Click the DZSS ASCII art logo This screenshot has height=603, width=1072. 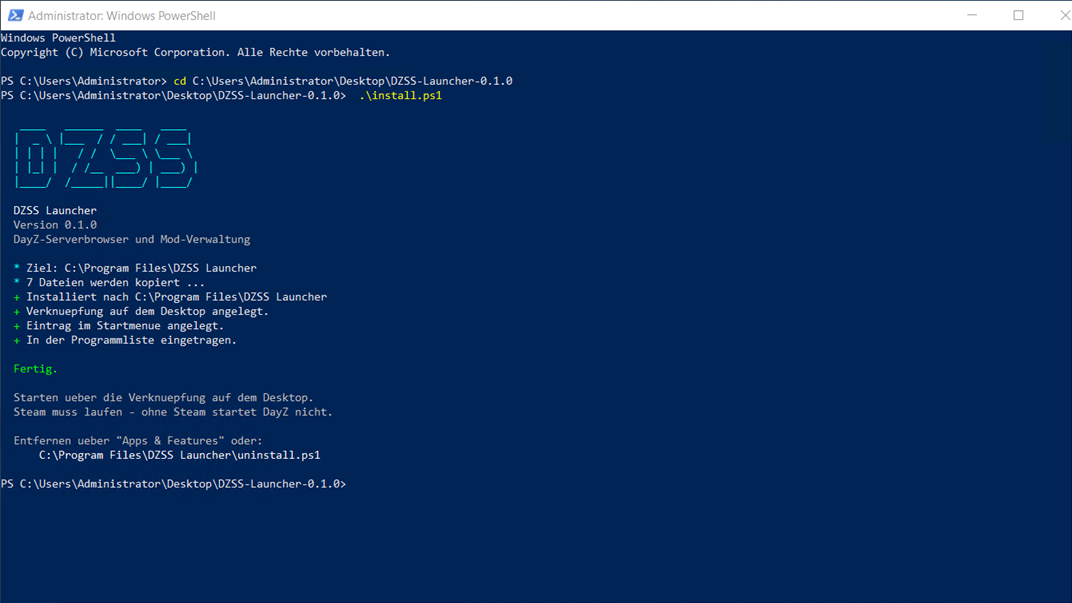tap(106, 158)
